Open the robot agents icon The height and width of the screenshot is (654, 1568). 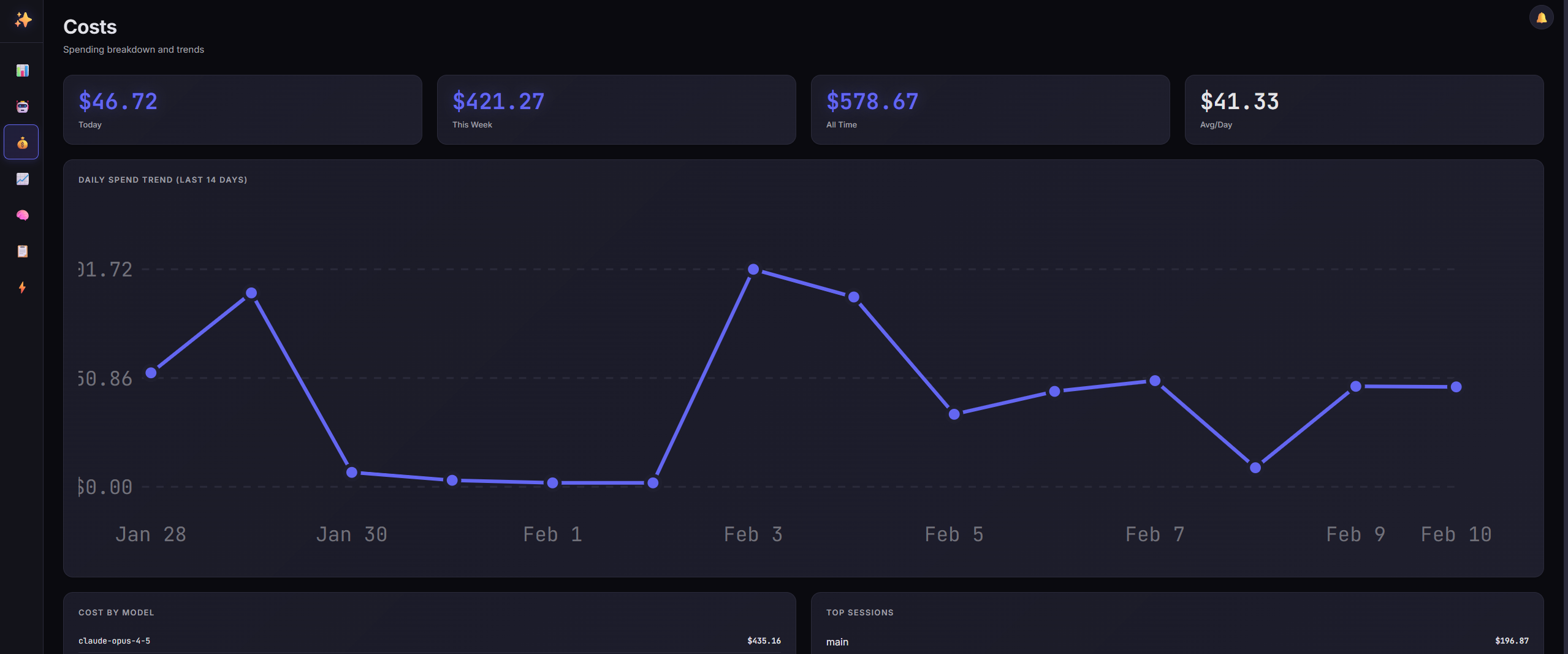coord(23,107)
